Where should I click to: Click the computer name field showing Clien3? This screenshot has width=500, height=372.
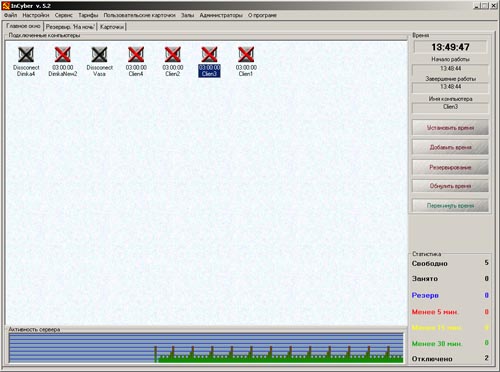pyautogui.click(x=450, y=107)
